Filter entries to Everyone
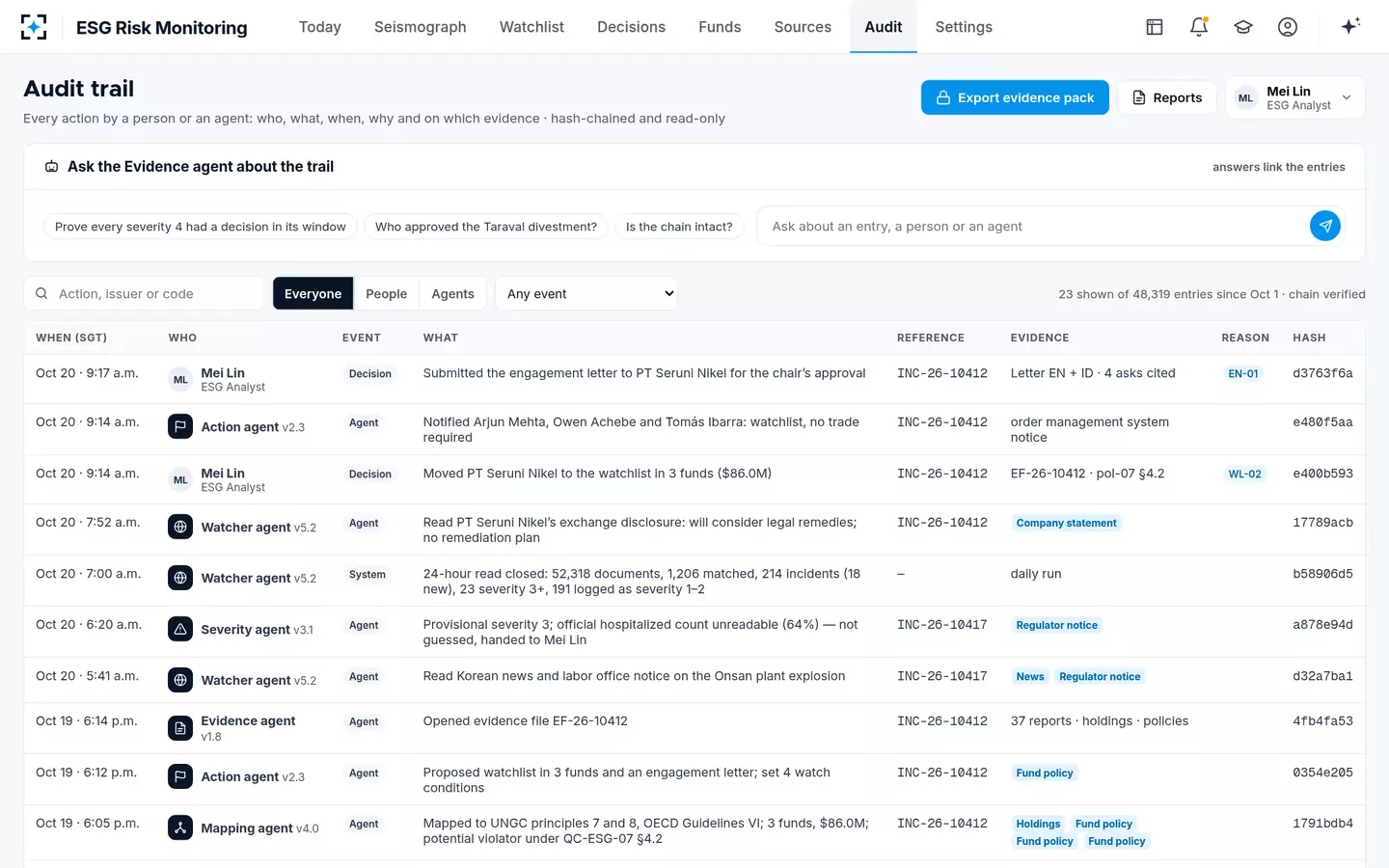 coord(313,293)
